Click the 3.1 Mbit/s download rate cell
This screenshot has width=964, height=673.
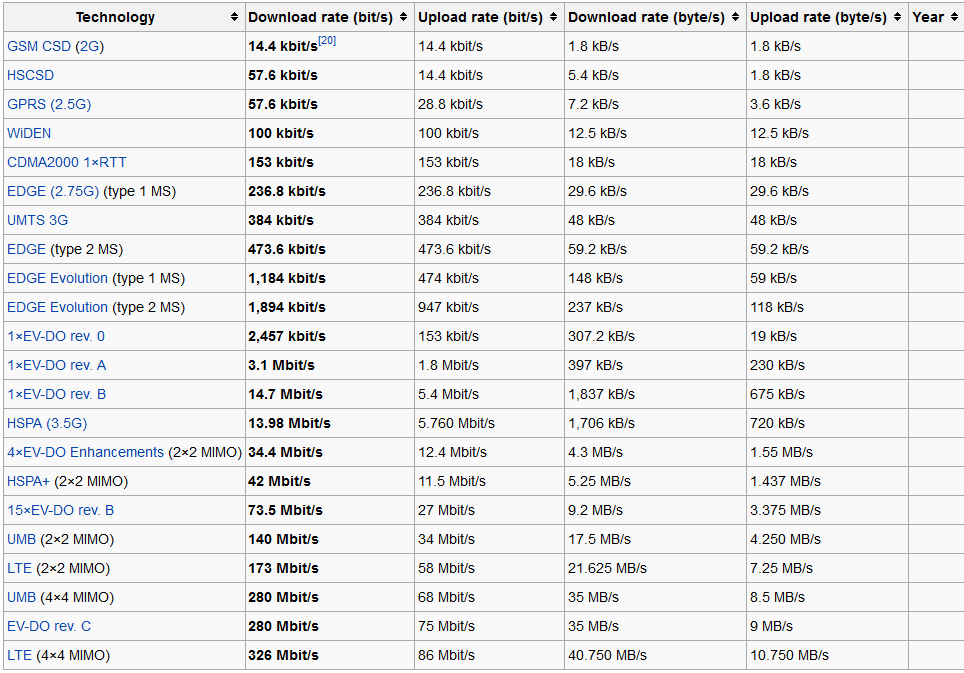[x=330, y=365]
